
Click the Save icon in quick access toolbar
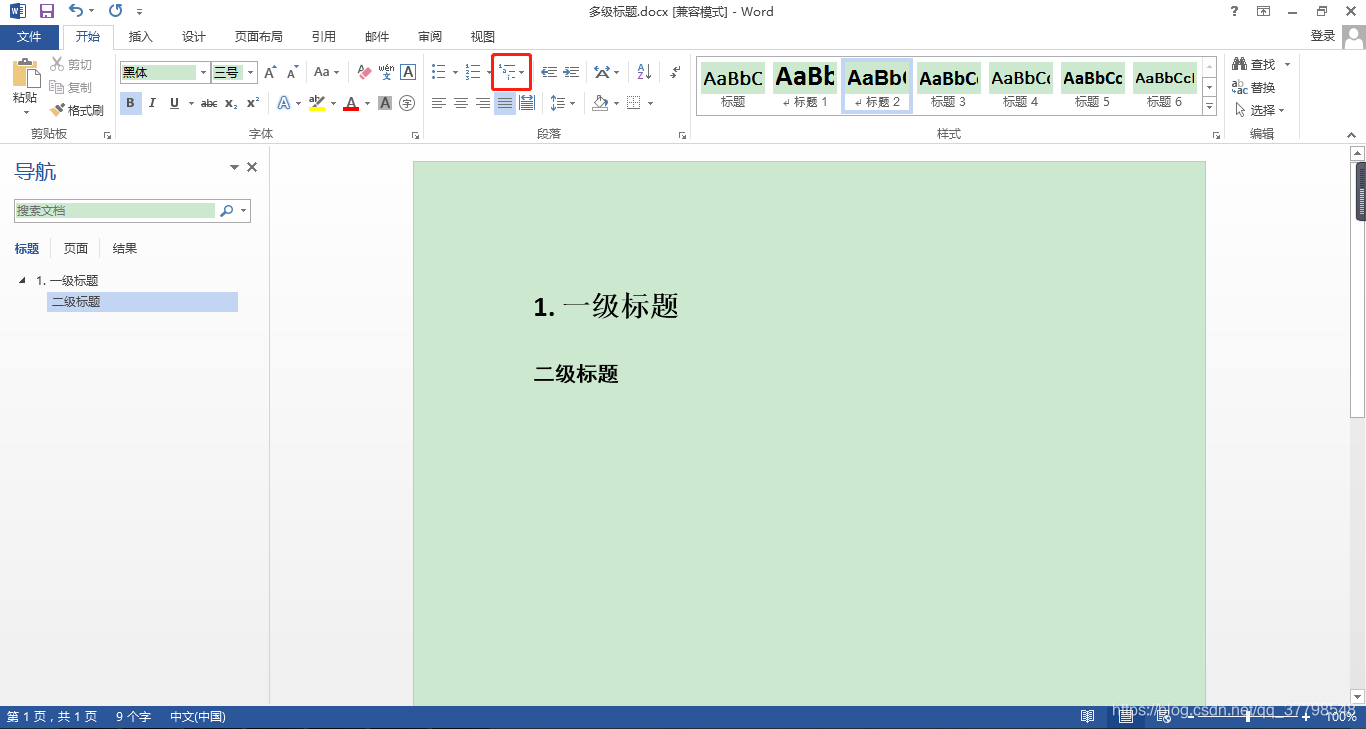click(46, 11)
